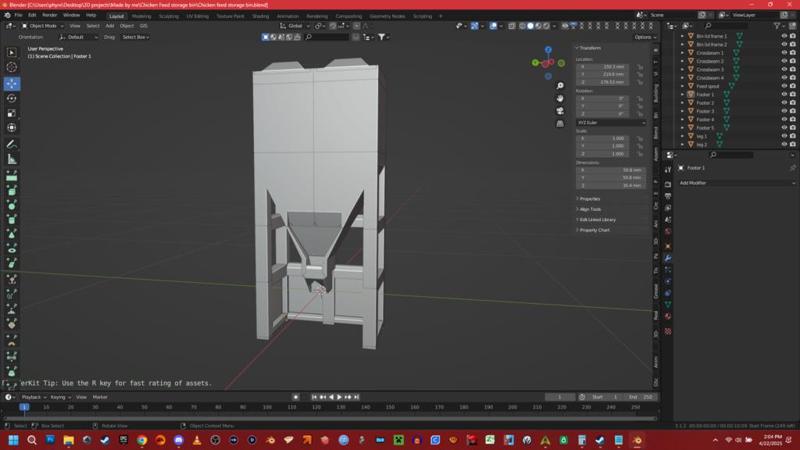Hide Feed spout with its eye icon
The width and height of the screenshot is (800, 450).
pos(784,86)
